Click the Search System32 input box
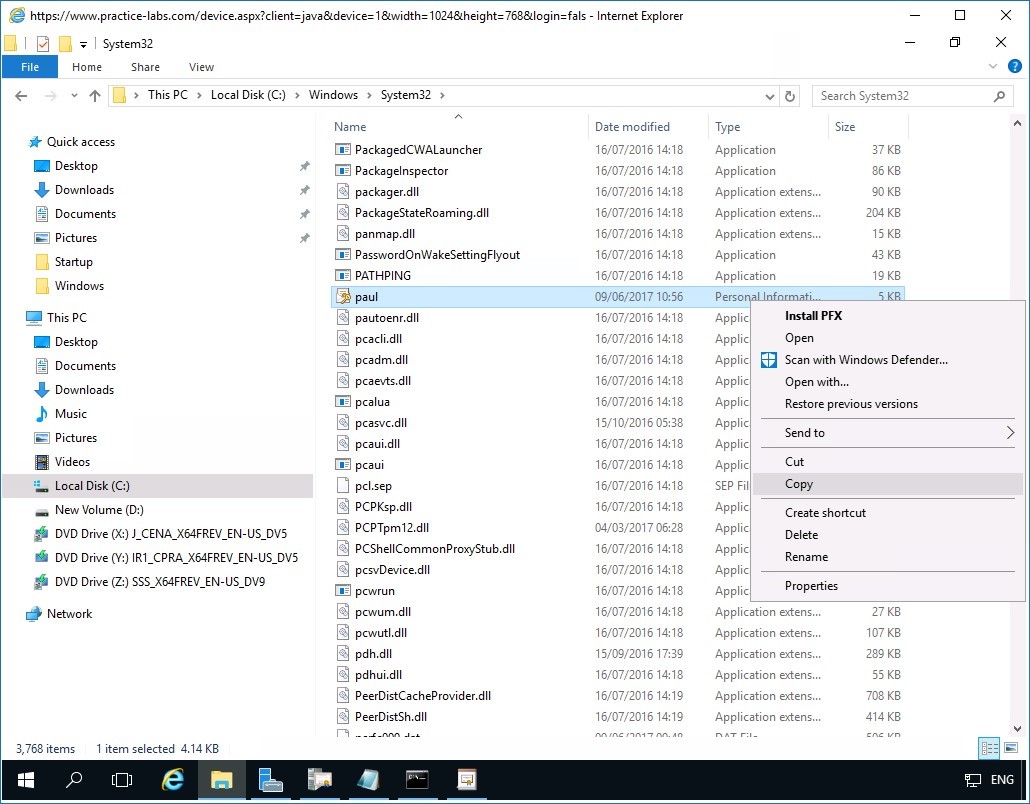This screenshot has width=1030, height=804. click(900, 96)
